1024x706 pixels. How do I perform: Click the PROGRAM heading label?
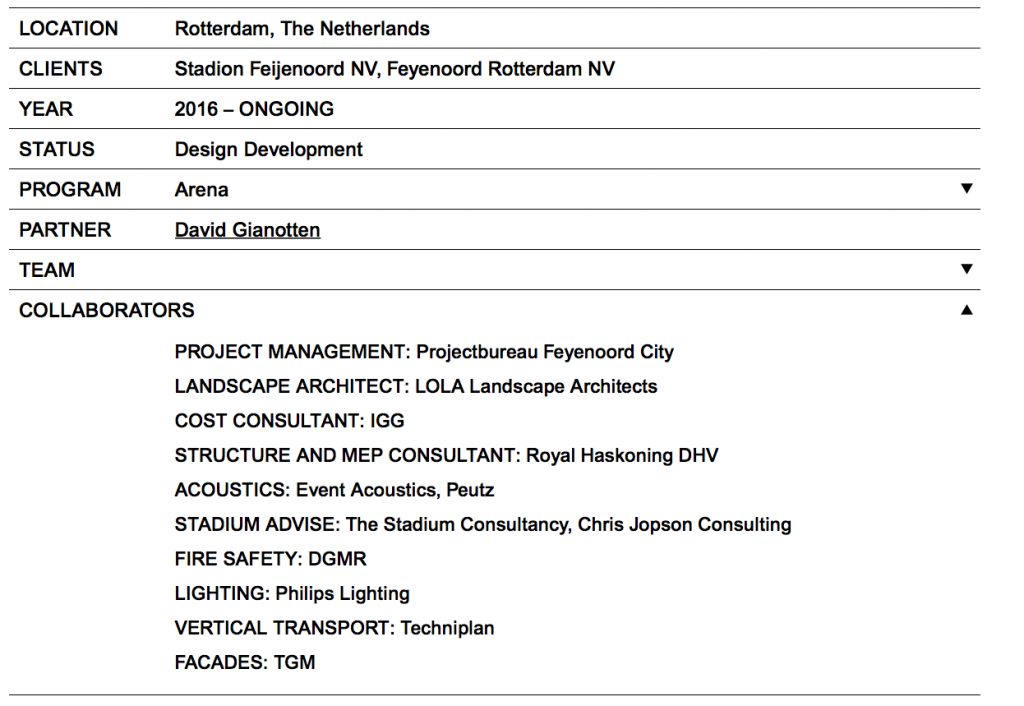tap(69, 190)
